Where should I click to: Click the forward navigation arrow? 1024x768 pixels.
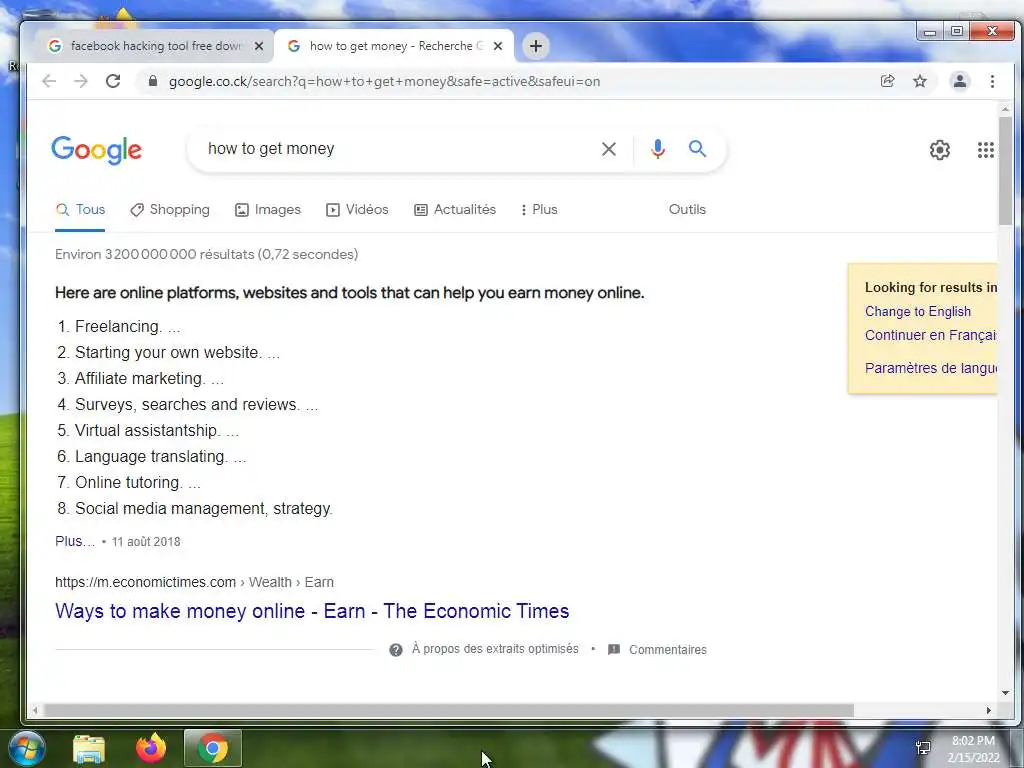coord(80,81)
